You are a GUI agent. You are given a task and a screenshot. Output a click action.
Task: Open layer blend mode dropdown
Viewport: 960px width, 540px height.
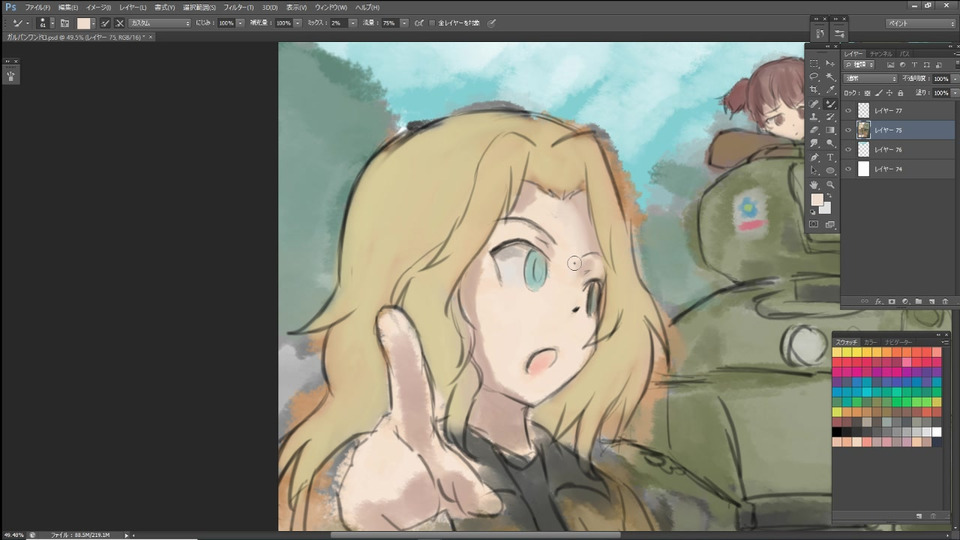(x=870, y=78)
